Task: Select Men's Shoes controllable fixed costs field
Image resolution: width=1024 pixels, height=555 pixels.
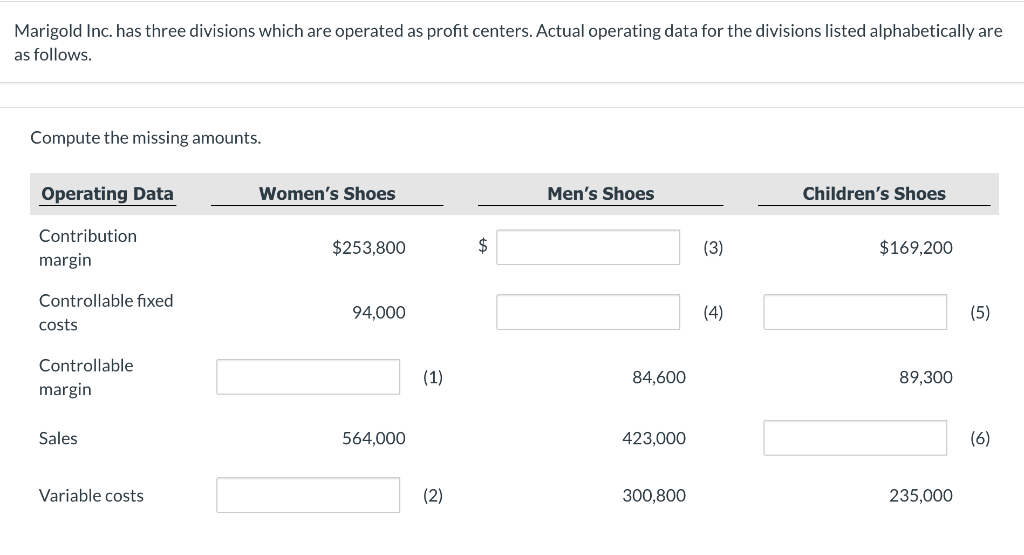Action: pyautogui.click(x=588, y=312)
